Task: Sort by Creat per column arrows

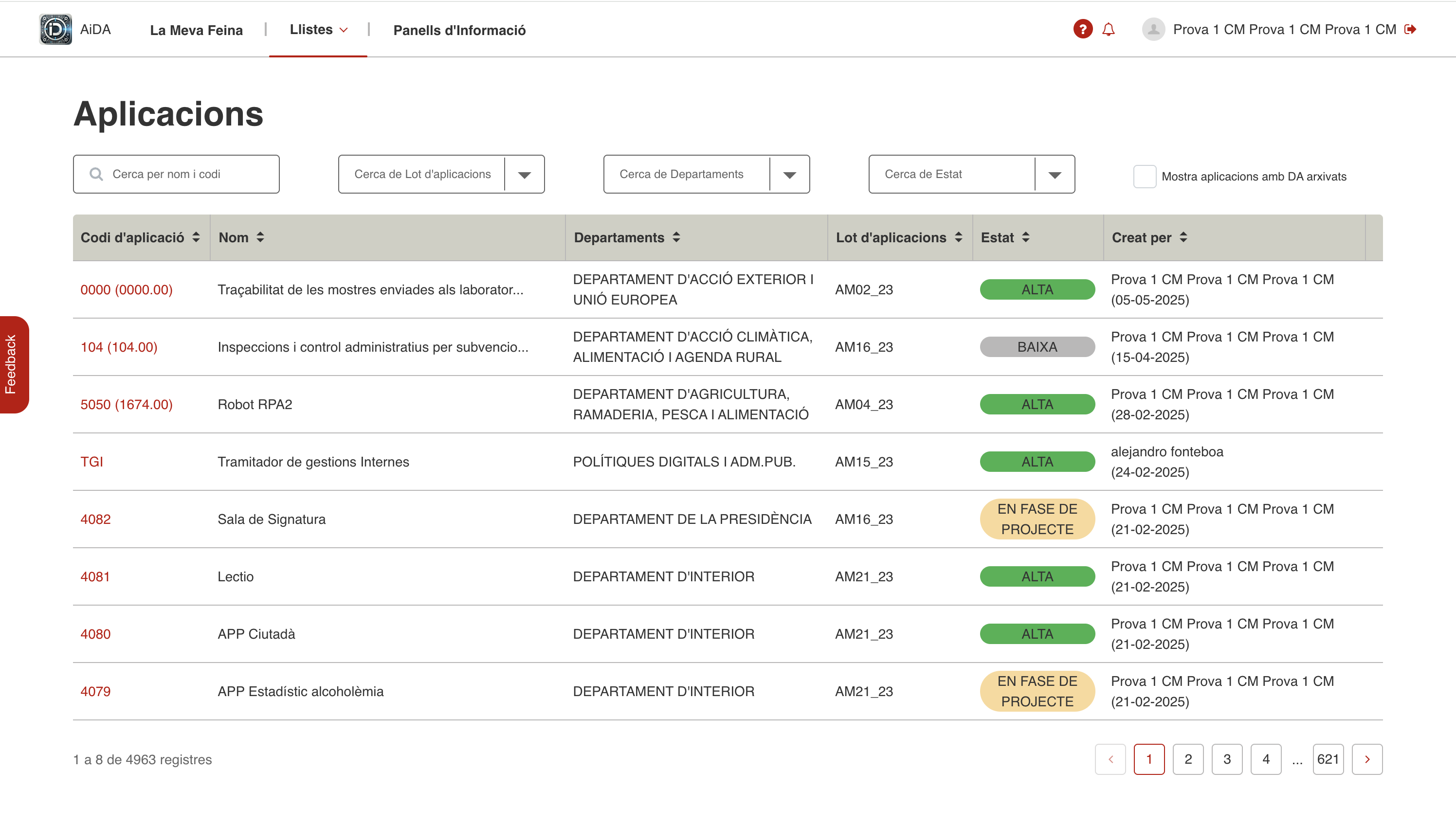Action: click(x=1183, y=237)
